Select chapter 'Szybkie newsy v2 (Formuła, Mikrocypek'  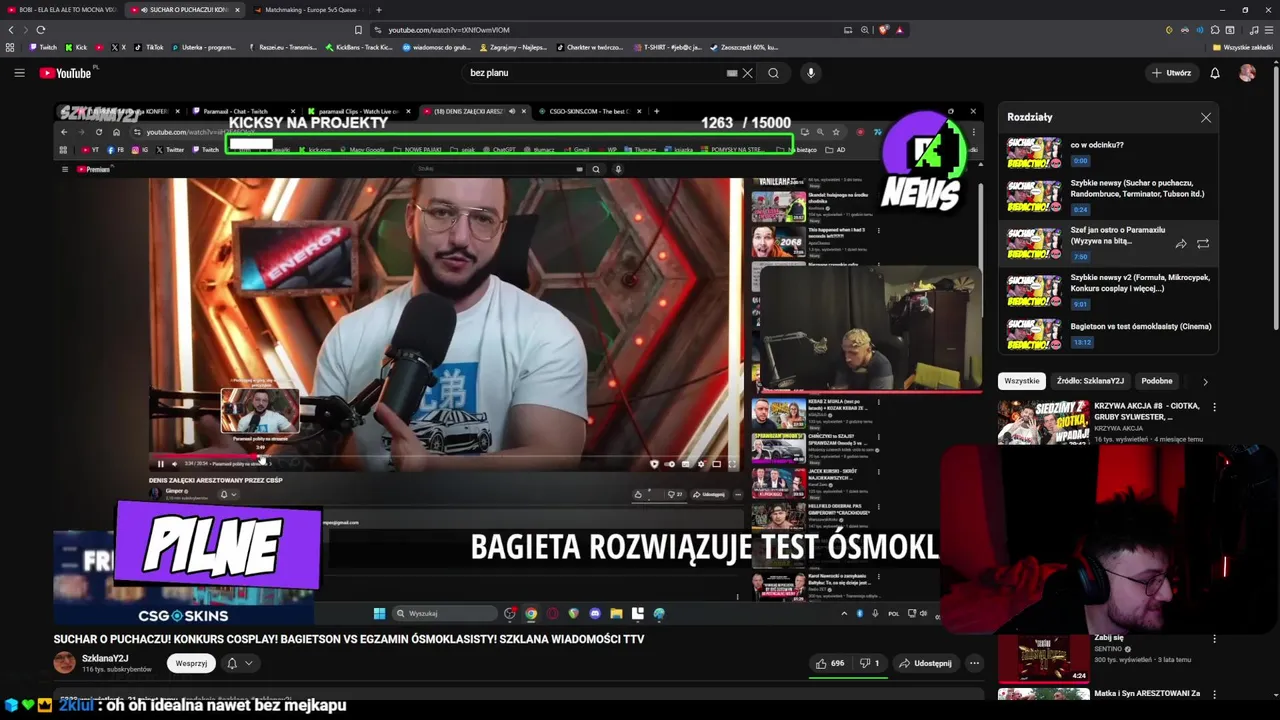click(1140, 283)
